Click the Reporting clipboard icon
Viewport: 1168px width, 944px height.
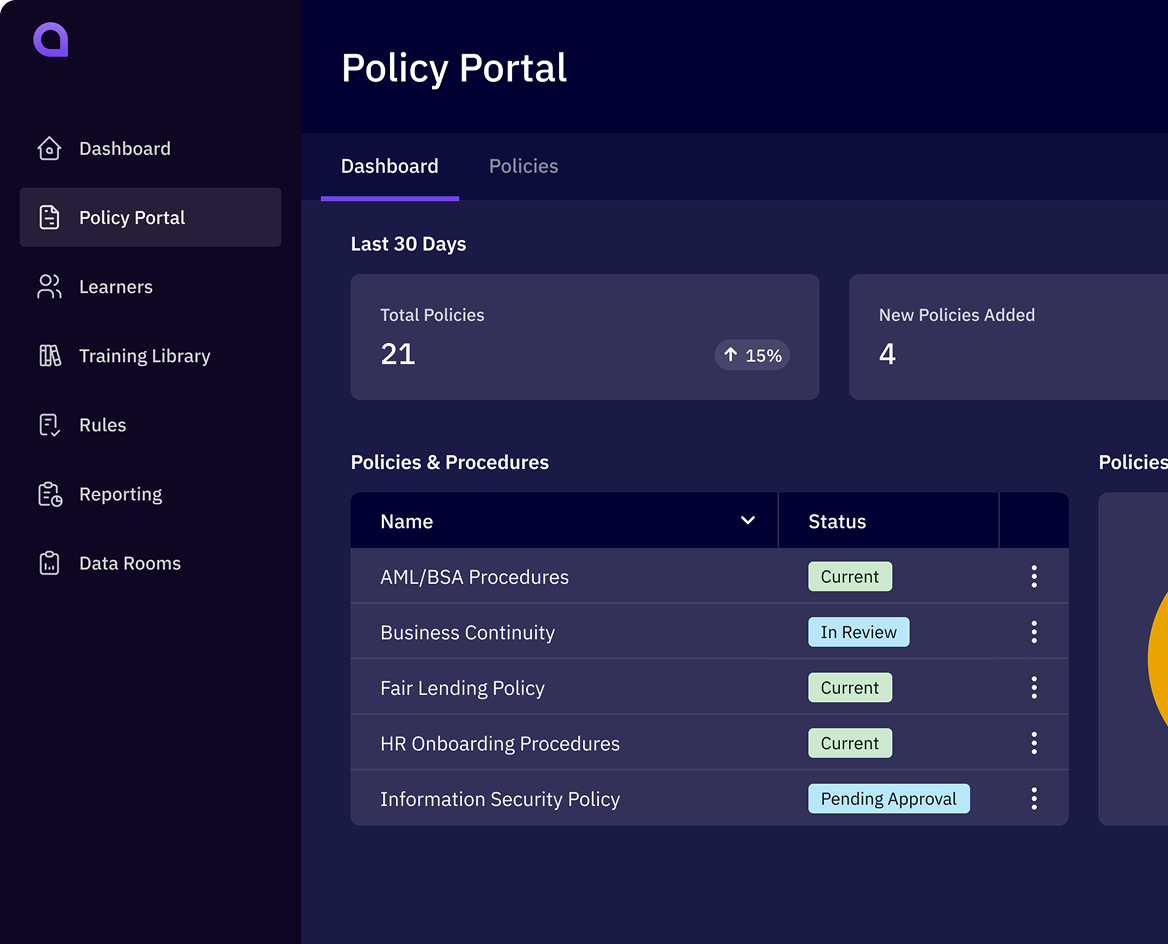click(x=50, y=494)
